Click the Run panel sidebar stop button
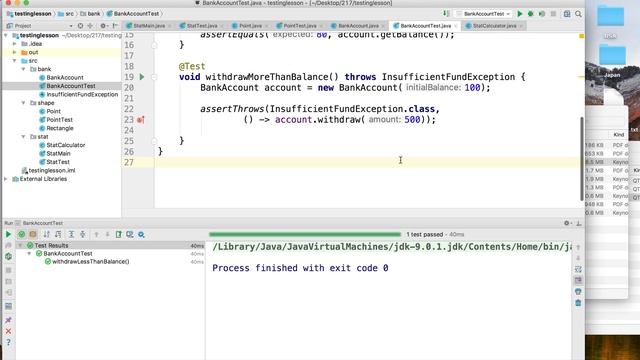Screen dimensions: 640x360 [8, 270]
